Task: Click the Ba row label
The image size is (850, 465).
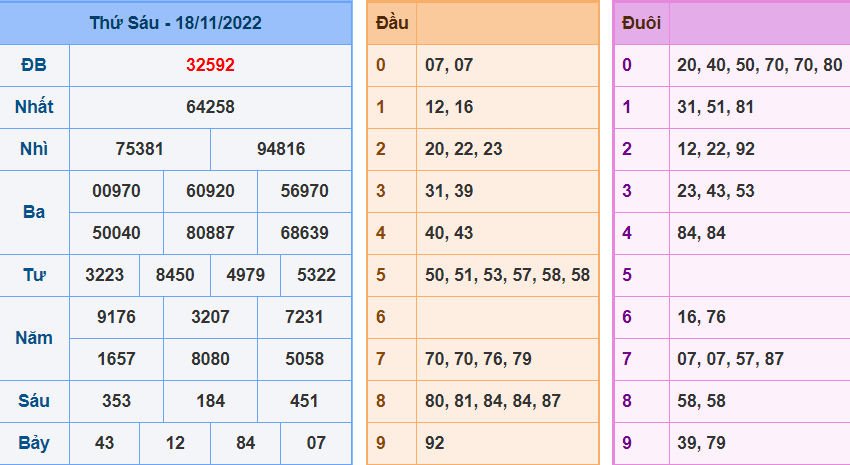Action: 34,212
